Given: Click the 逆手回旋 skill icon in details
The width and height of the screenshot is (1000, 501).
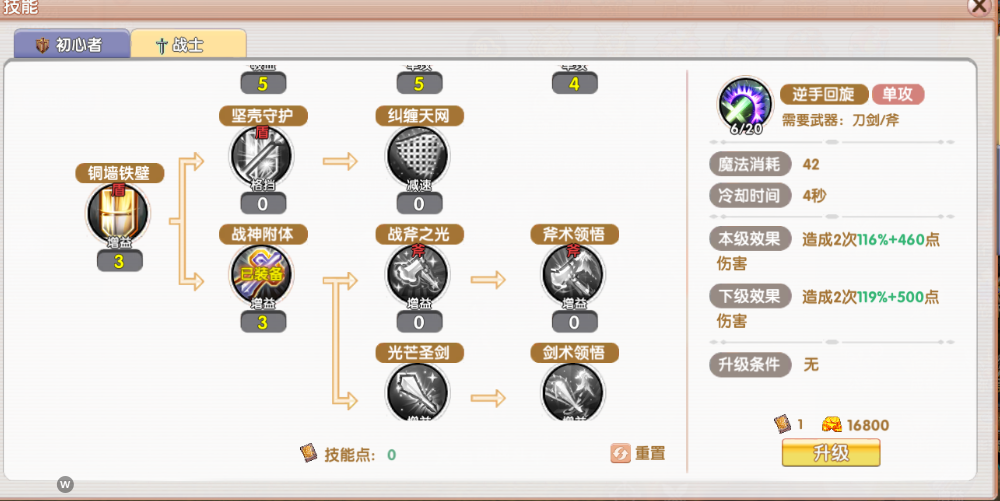Looking at the screenshot, I should pyautogui.click(x=743, y=105).
